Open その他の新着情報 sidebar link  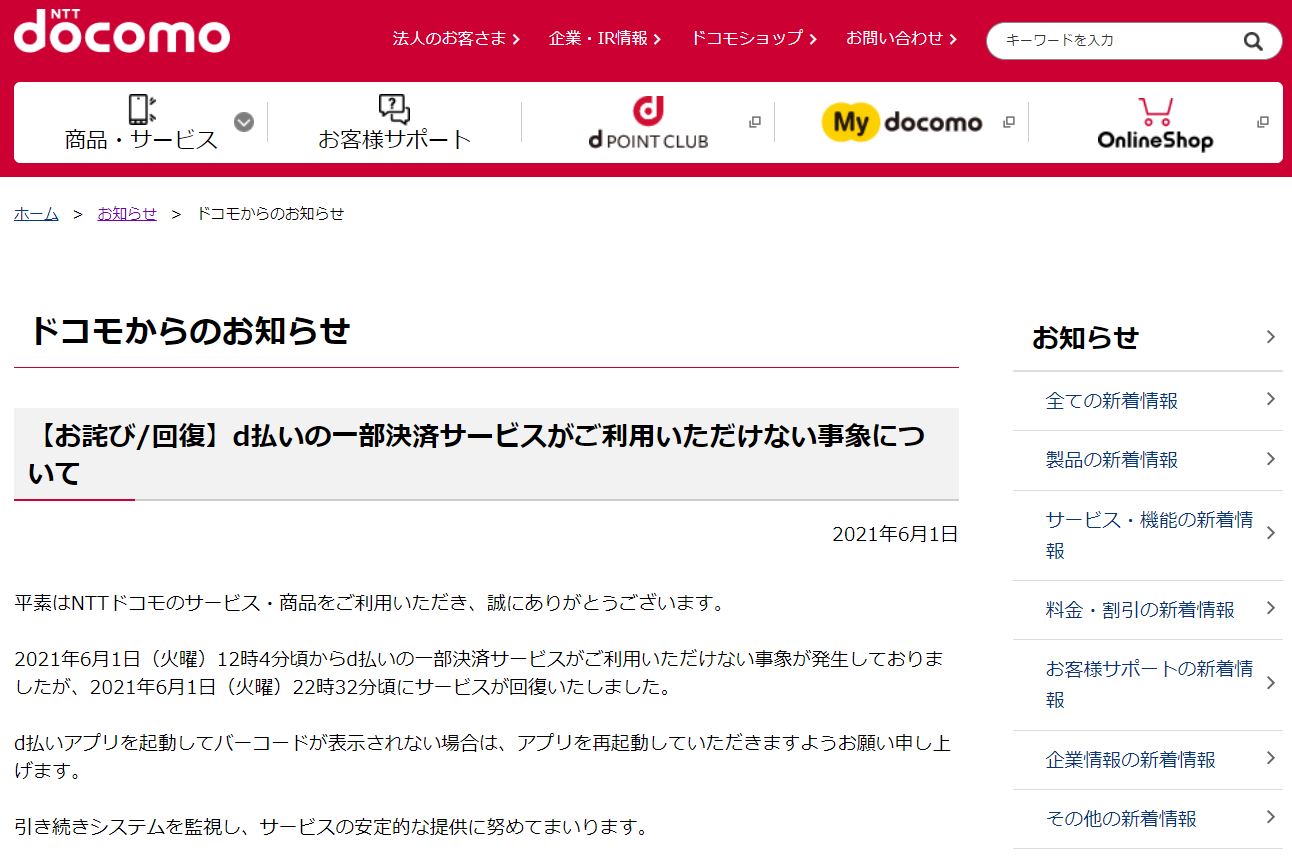point(1121,819)
